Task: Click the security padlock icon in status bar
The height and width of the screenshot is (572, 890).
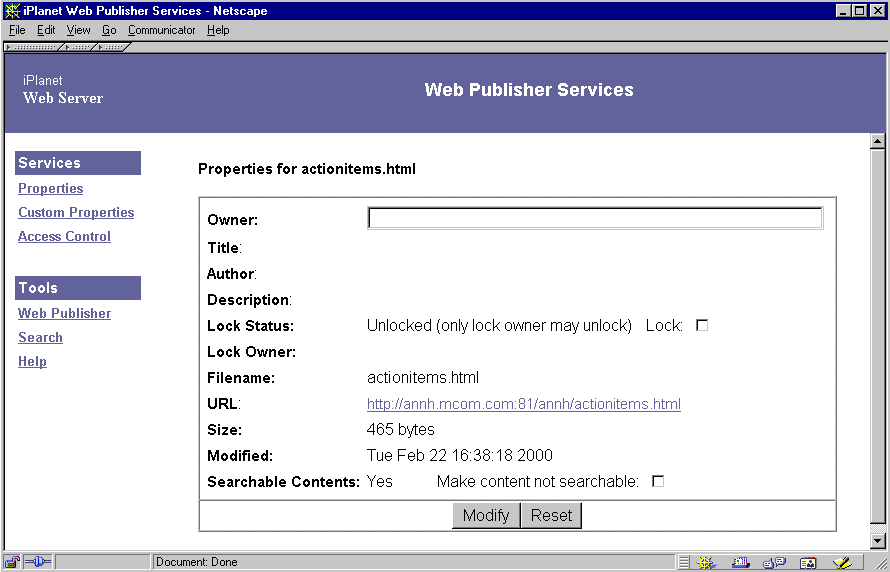Action: click(12, 562)
